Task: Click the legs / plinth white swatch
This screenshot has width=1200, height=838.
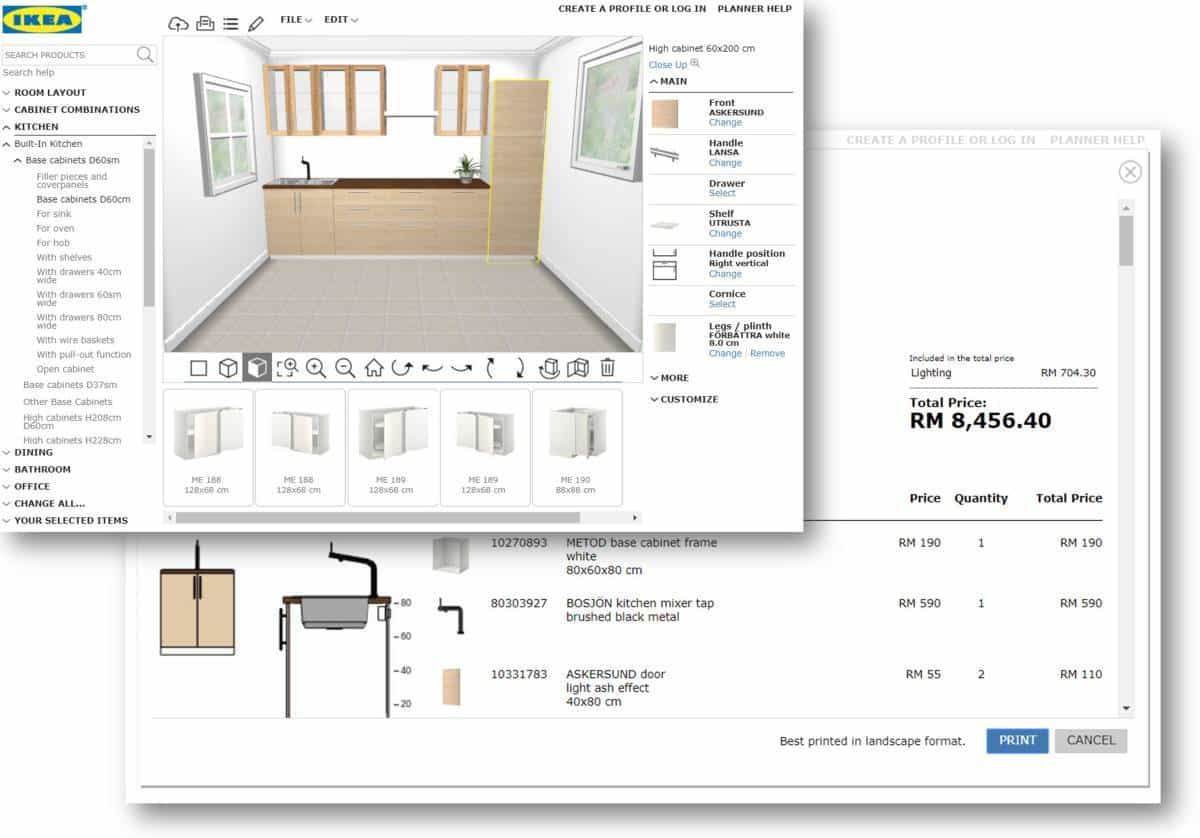Action: point(665,337)
